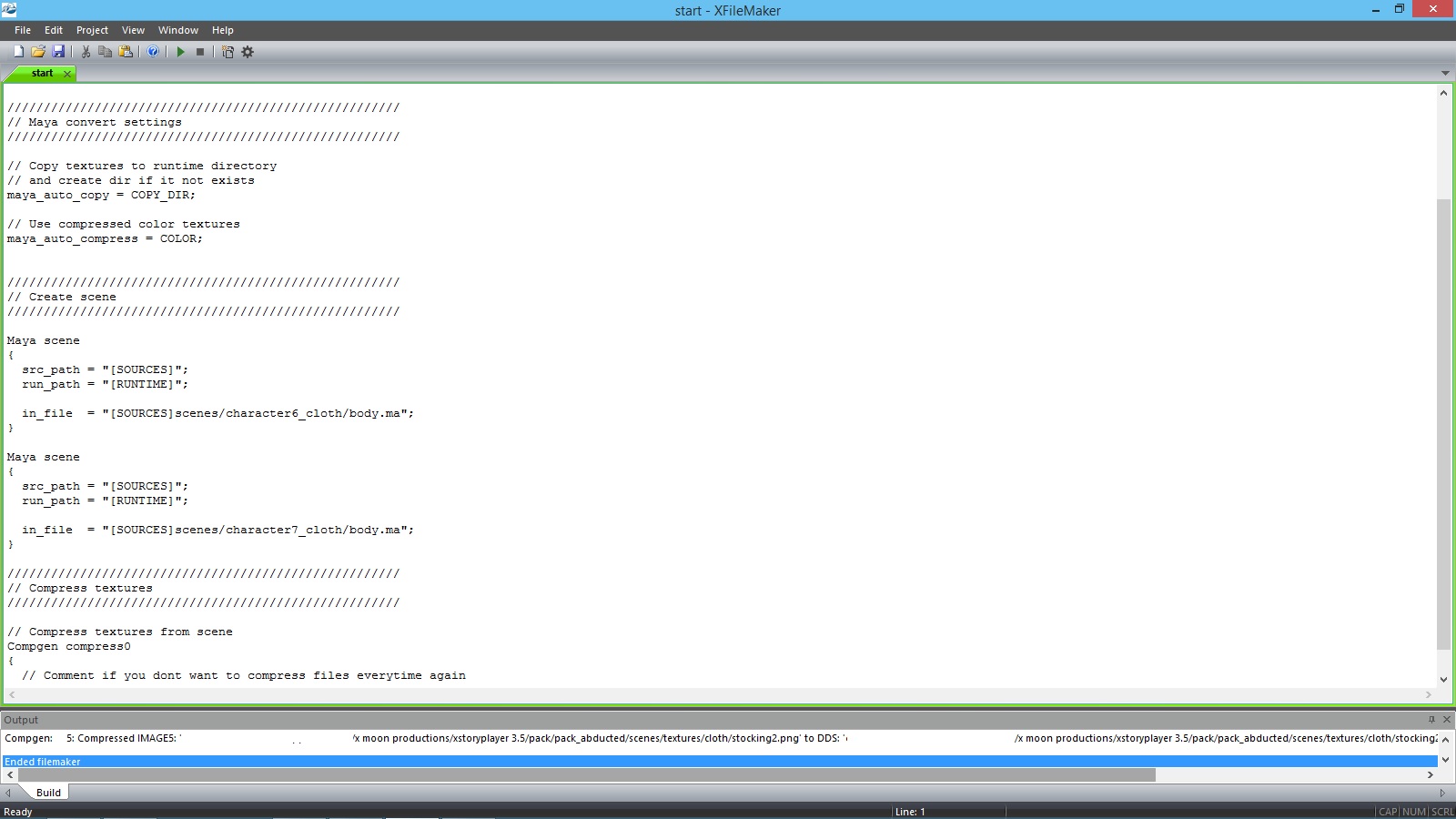This screenshot has height=819, width=1456.
Task: Switch to the Build output tab
Action: [x=48, y=793]
